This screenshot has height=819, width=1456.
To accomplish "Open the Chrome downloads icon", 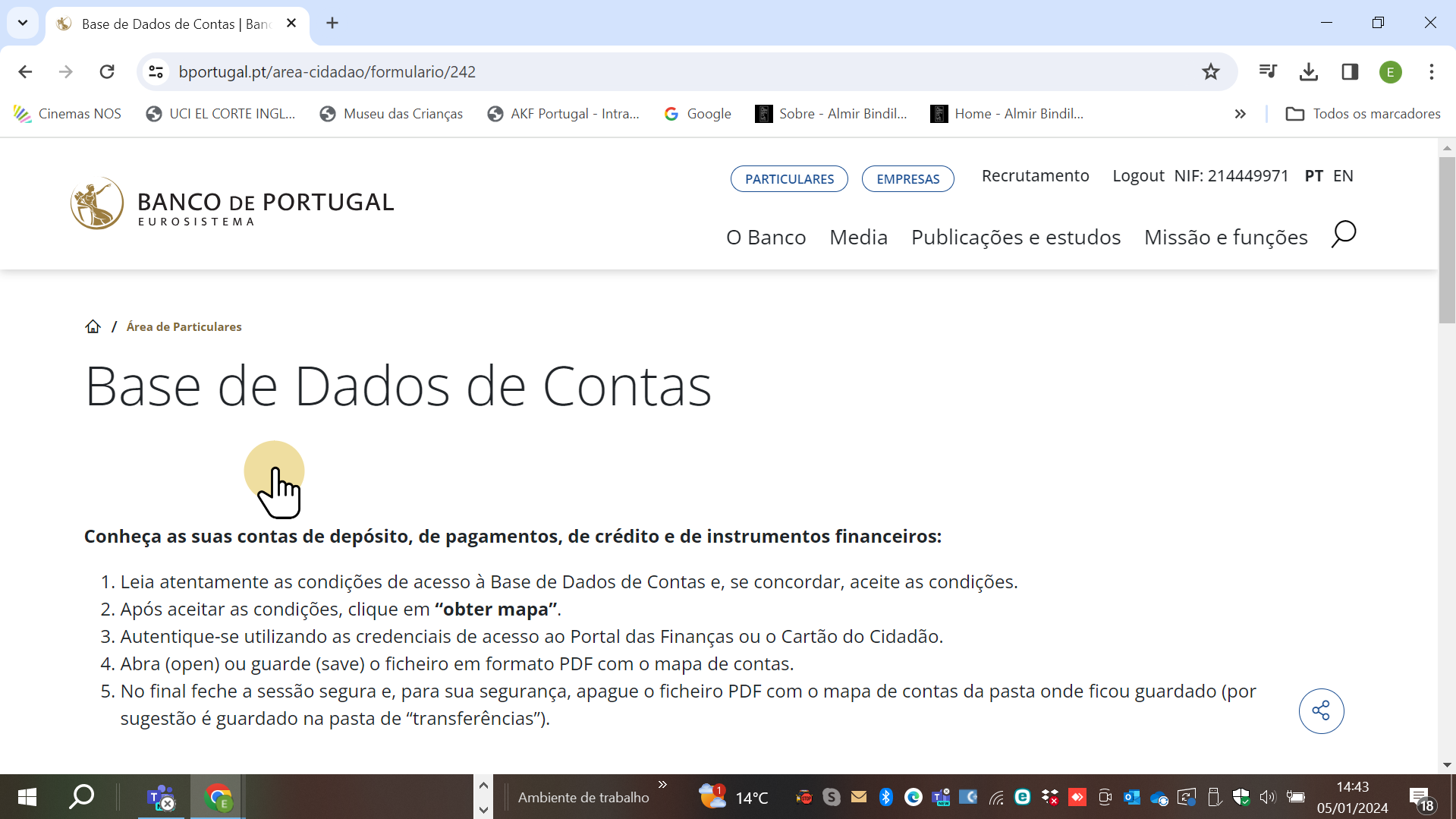I will click(1308, 72).
